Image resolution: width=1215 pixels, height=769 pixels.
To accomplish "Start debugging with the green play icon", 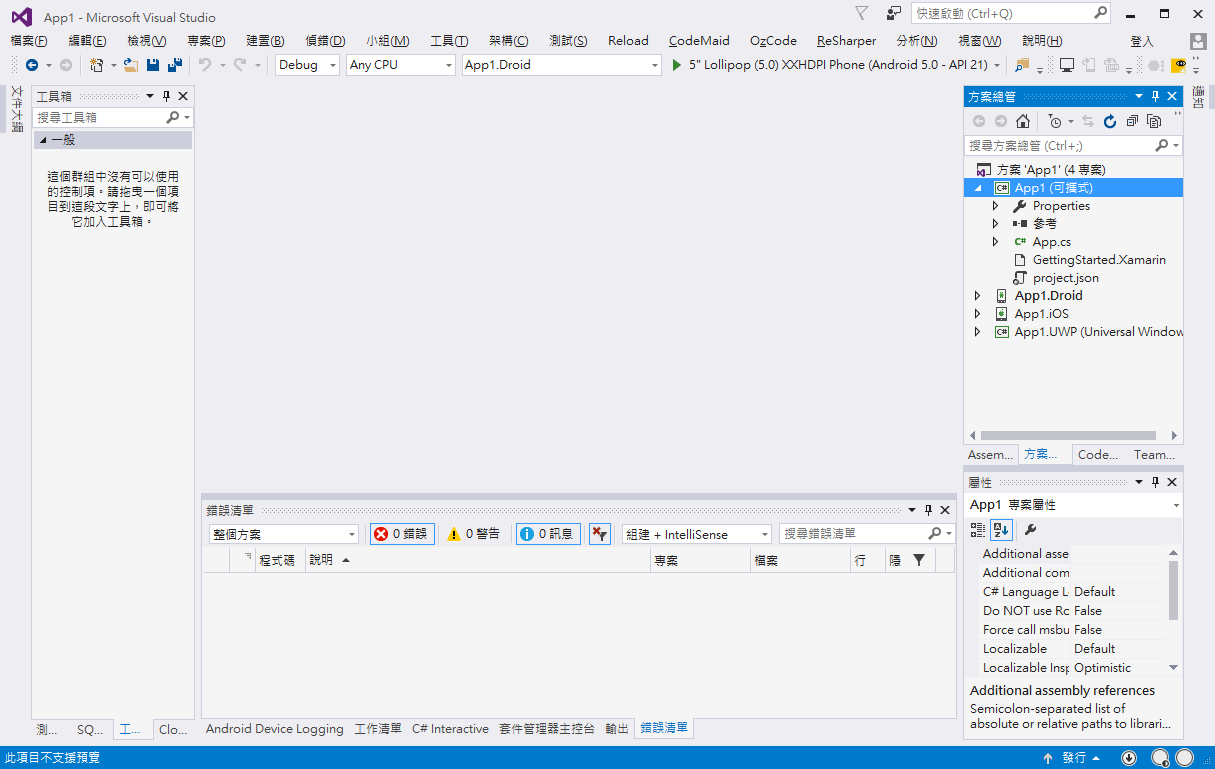I will [677, 65].
